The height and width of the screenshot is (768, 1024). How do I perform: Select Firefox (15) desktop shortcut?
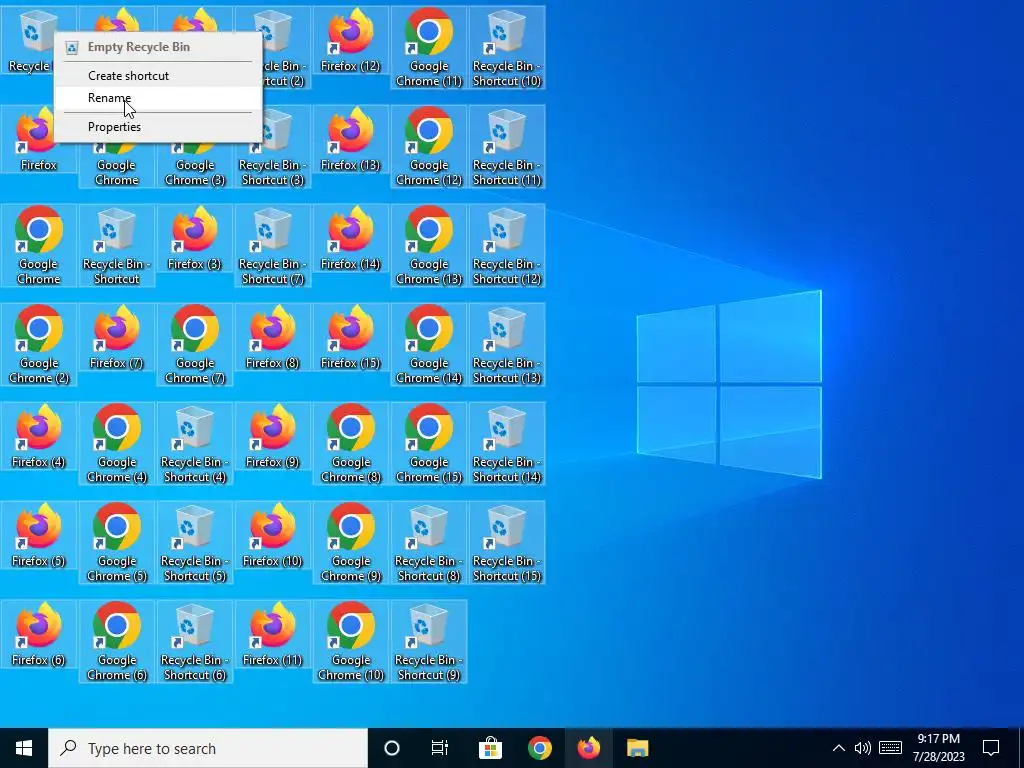pos(351,338)
